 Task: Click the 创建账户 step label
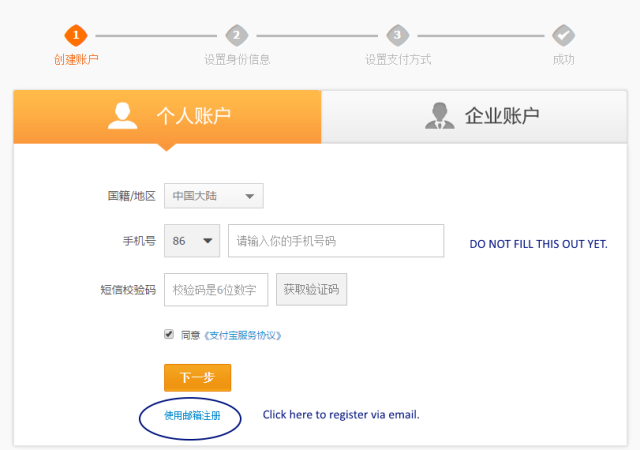point(76,60)
